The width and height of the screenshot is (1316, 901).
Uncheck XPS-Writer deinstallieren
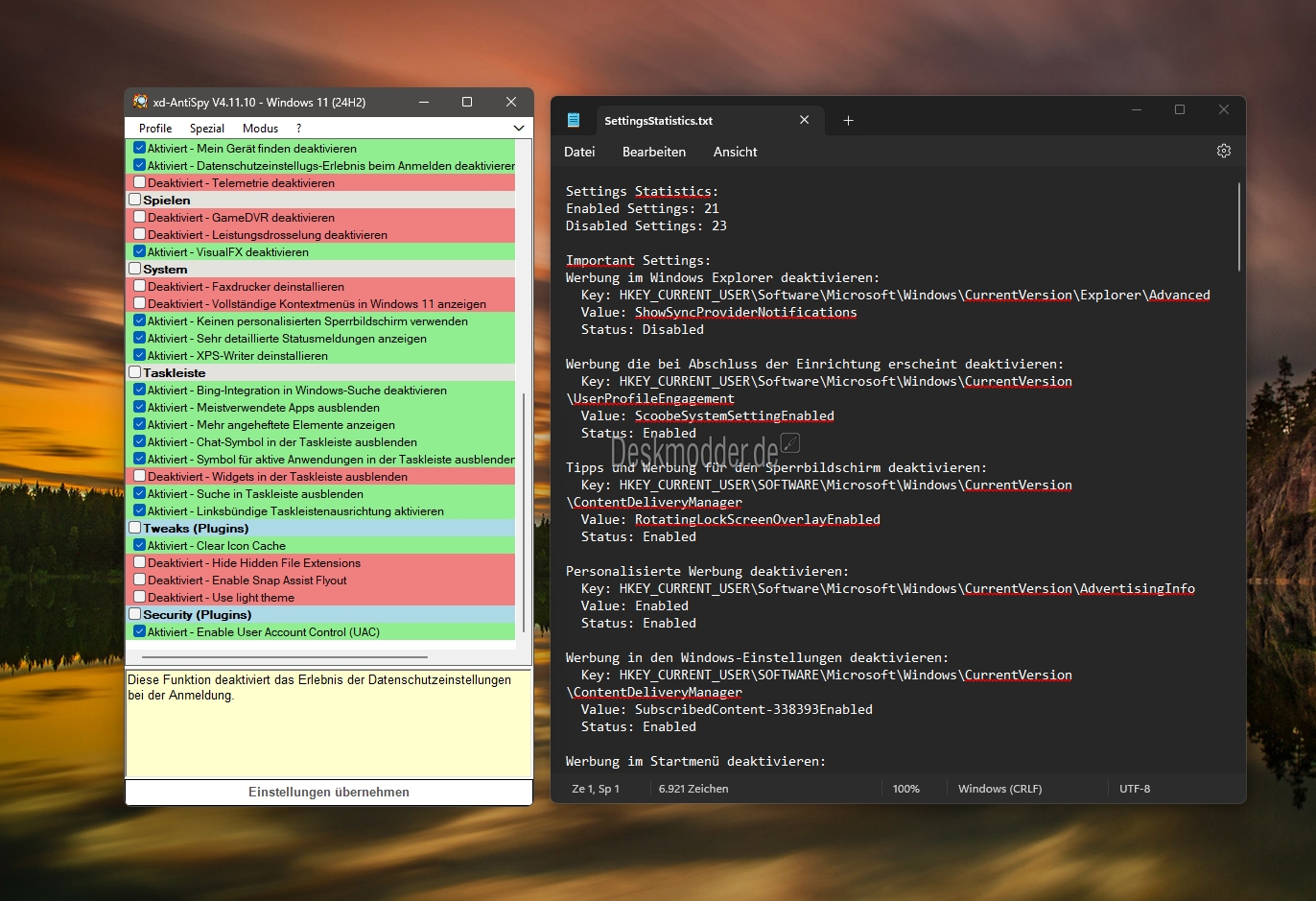pos(139,355)
